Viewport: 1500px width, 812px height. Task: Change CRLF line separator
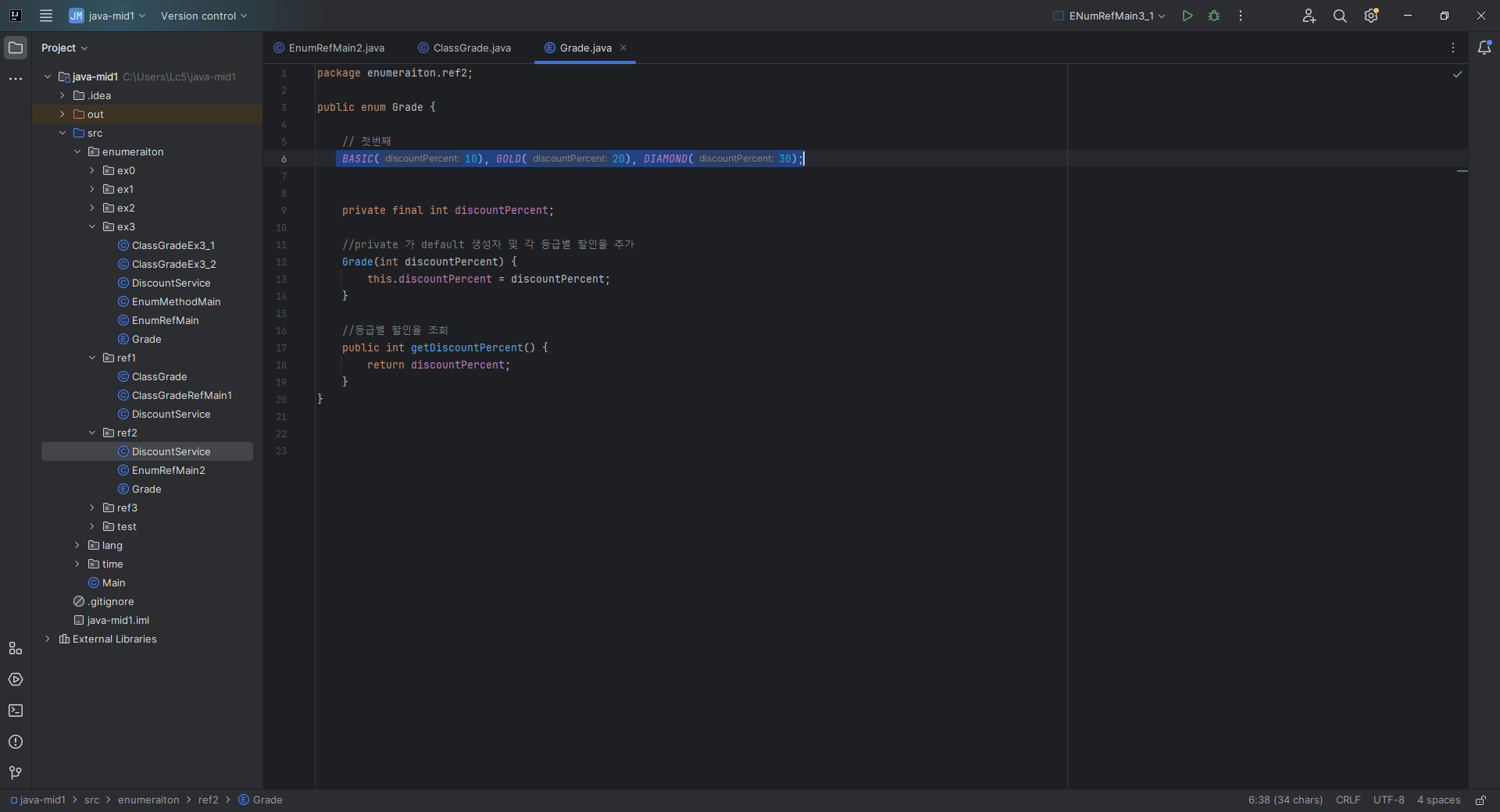point(1348,800)
